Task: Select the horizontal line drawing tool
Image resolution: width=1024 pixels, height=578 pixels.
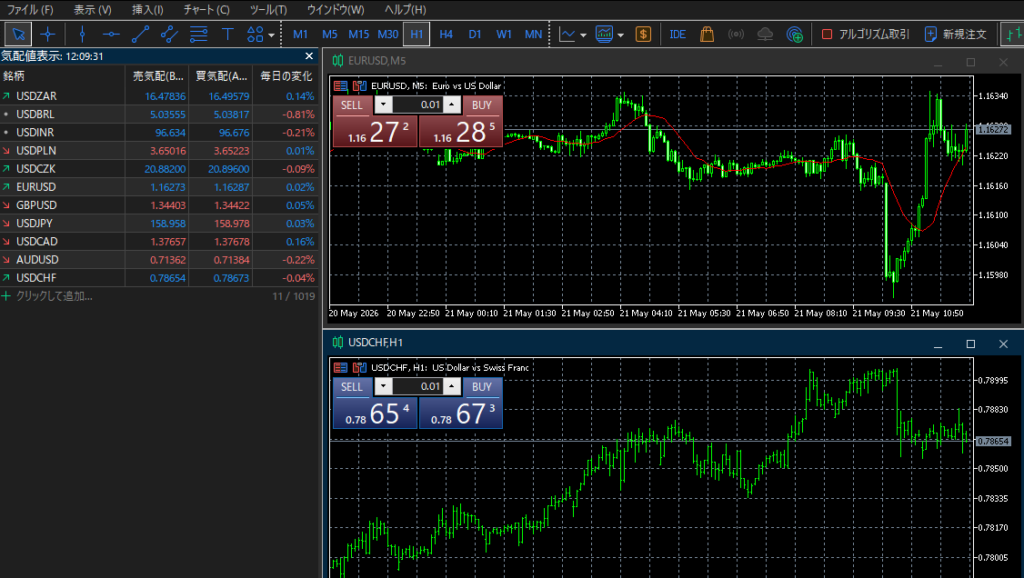Action: (111, 34)
